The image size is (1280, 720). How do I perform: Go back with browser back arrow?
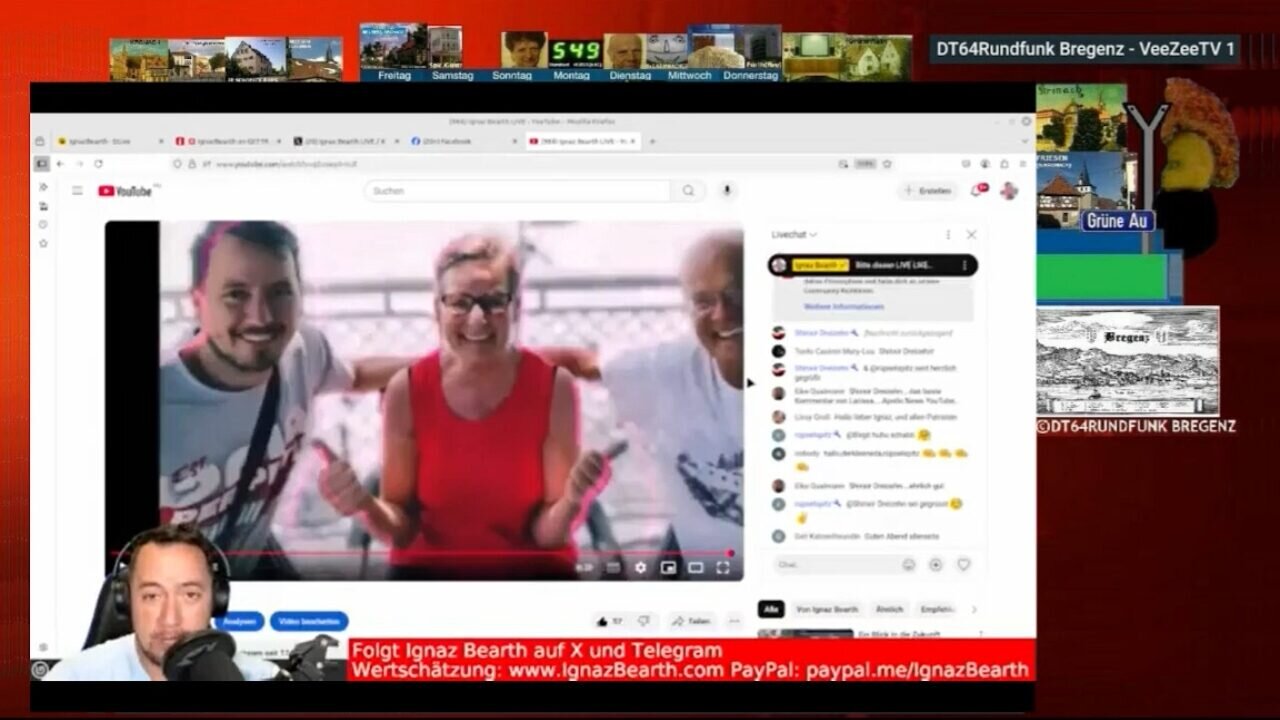point(60,163)
